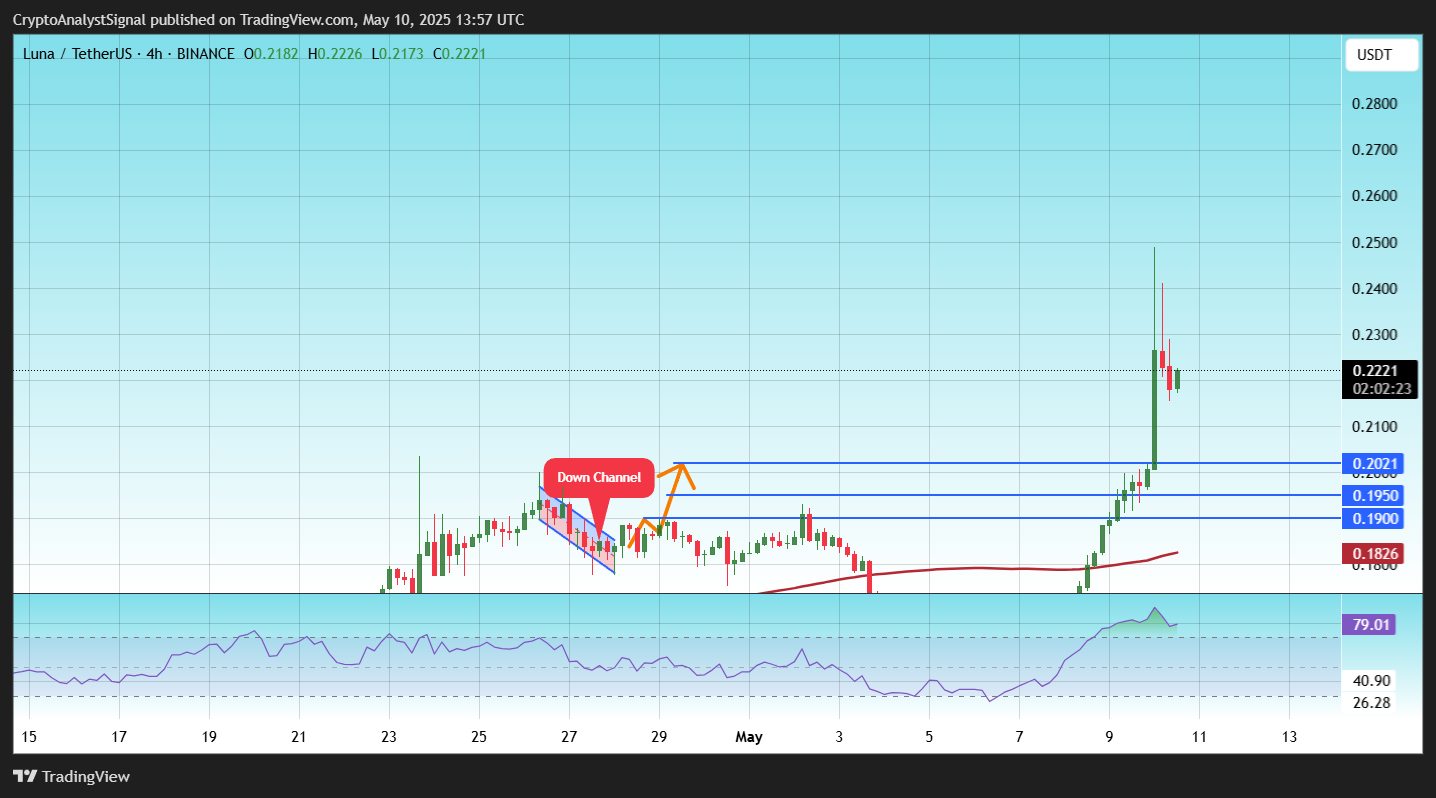Click the May label on time axis
The width and height of the screenshot is (1436, 798).
[749, 737]
